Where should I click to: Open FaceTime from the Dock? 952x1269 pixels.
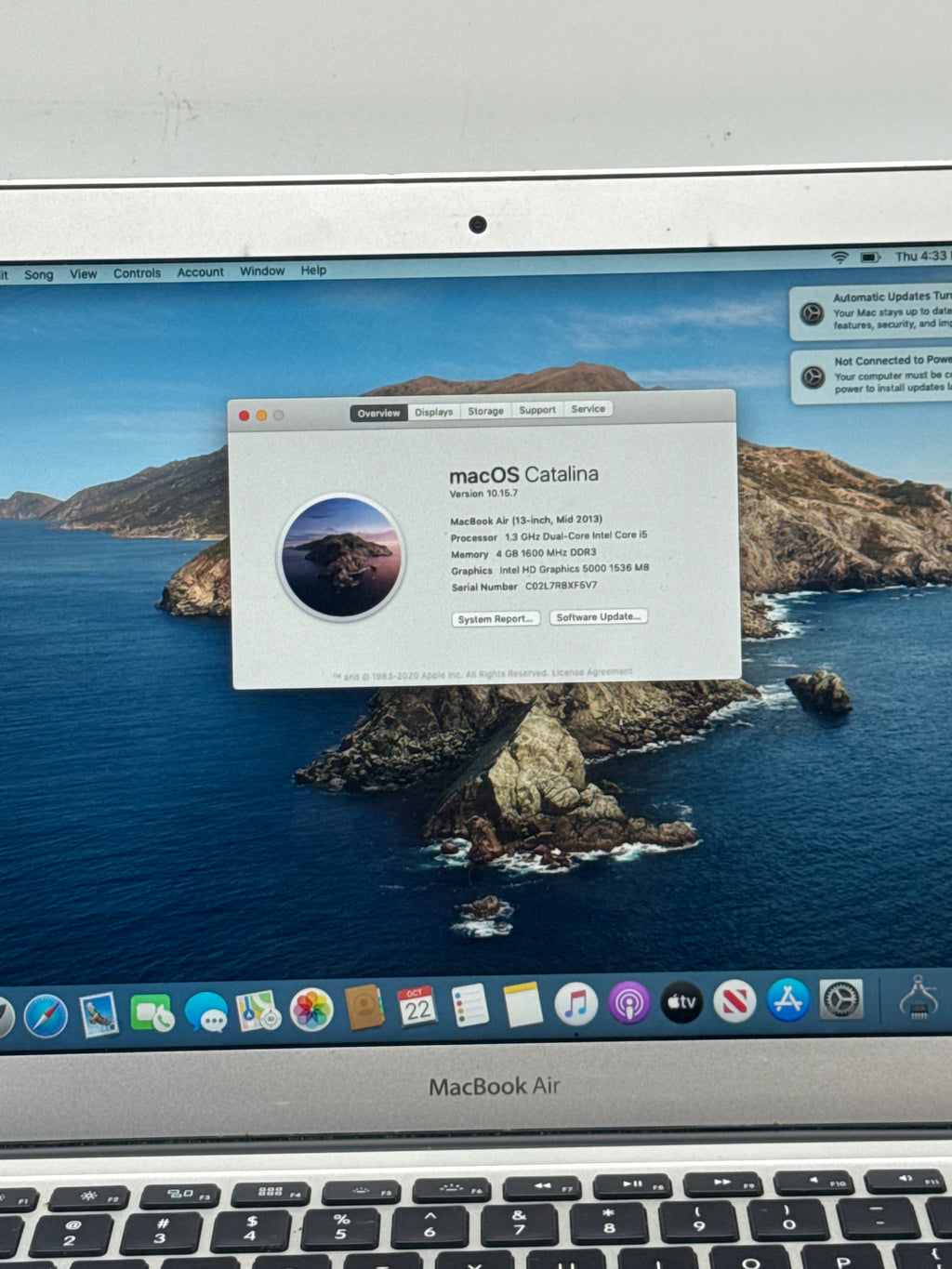click(x=152, y=1013)
